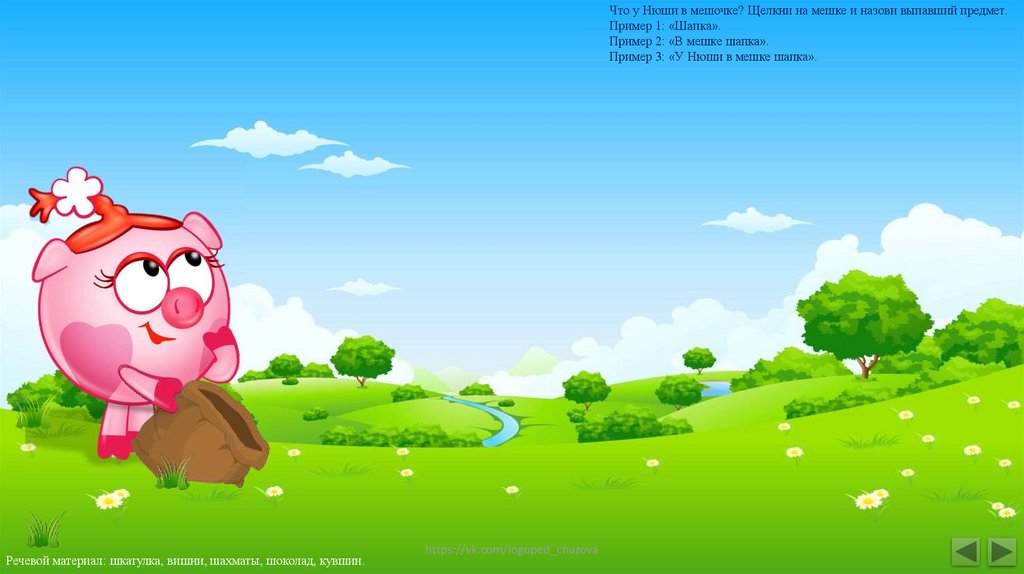This screenshot has height=574, width=1024.
Task: Click the brown sack next to Nyusha
Action: 201,434
